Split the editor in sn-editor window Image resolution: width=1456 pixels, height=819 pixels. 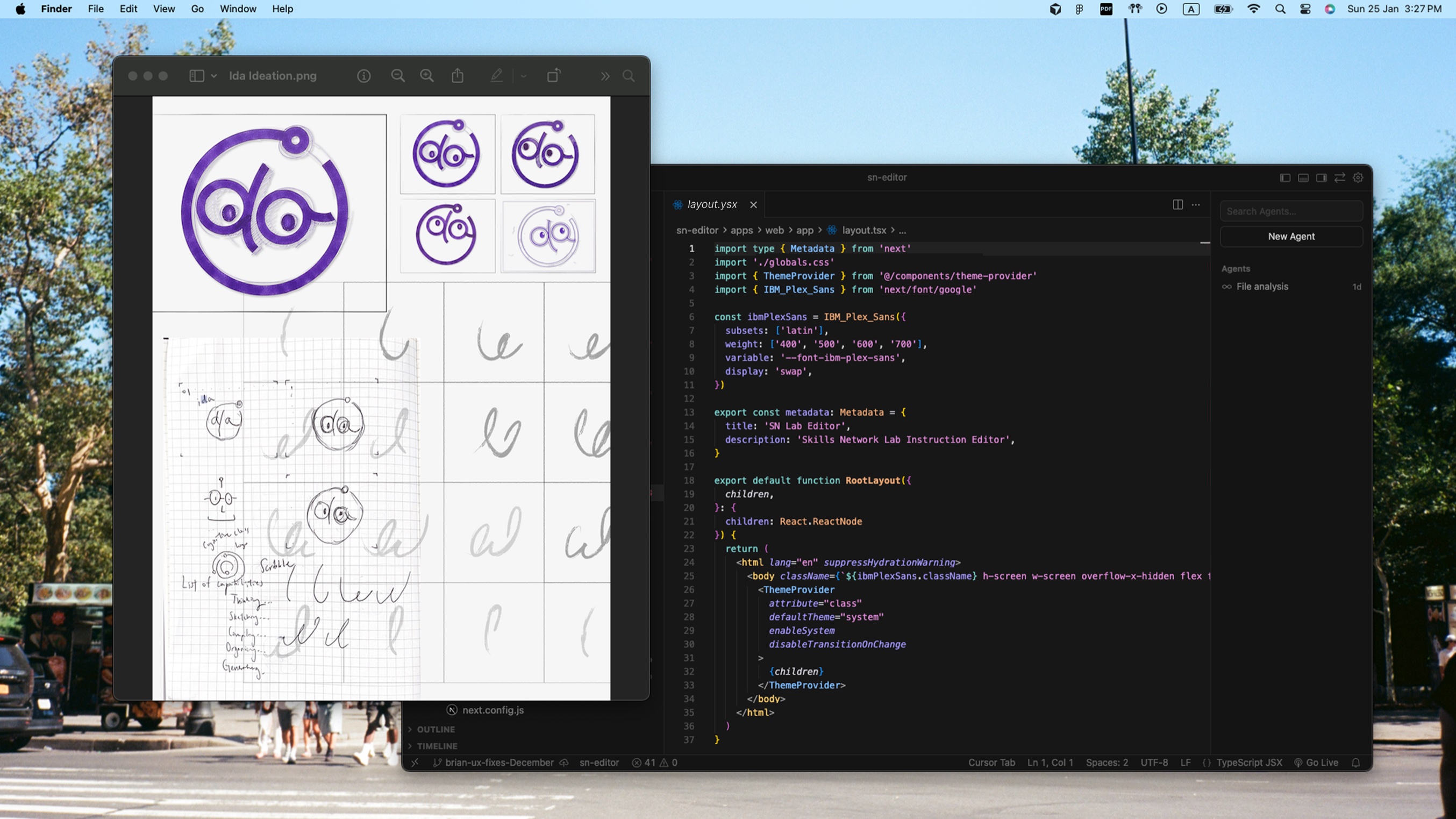(1177, 204)
